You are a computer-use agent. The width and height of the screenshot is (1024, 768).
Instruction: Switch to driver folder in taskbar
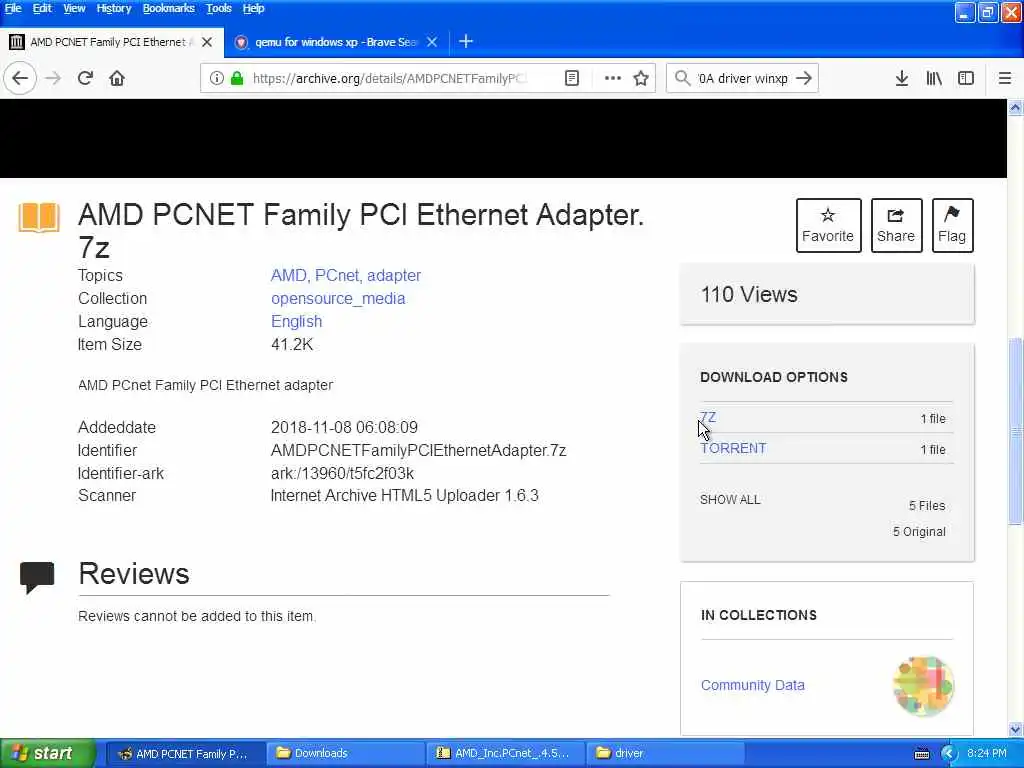point(666,754)
